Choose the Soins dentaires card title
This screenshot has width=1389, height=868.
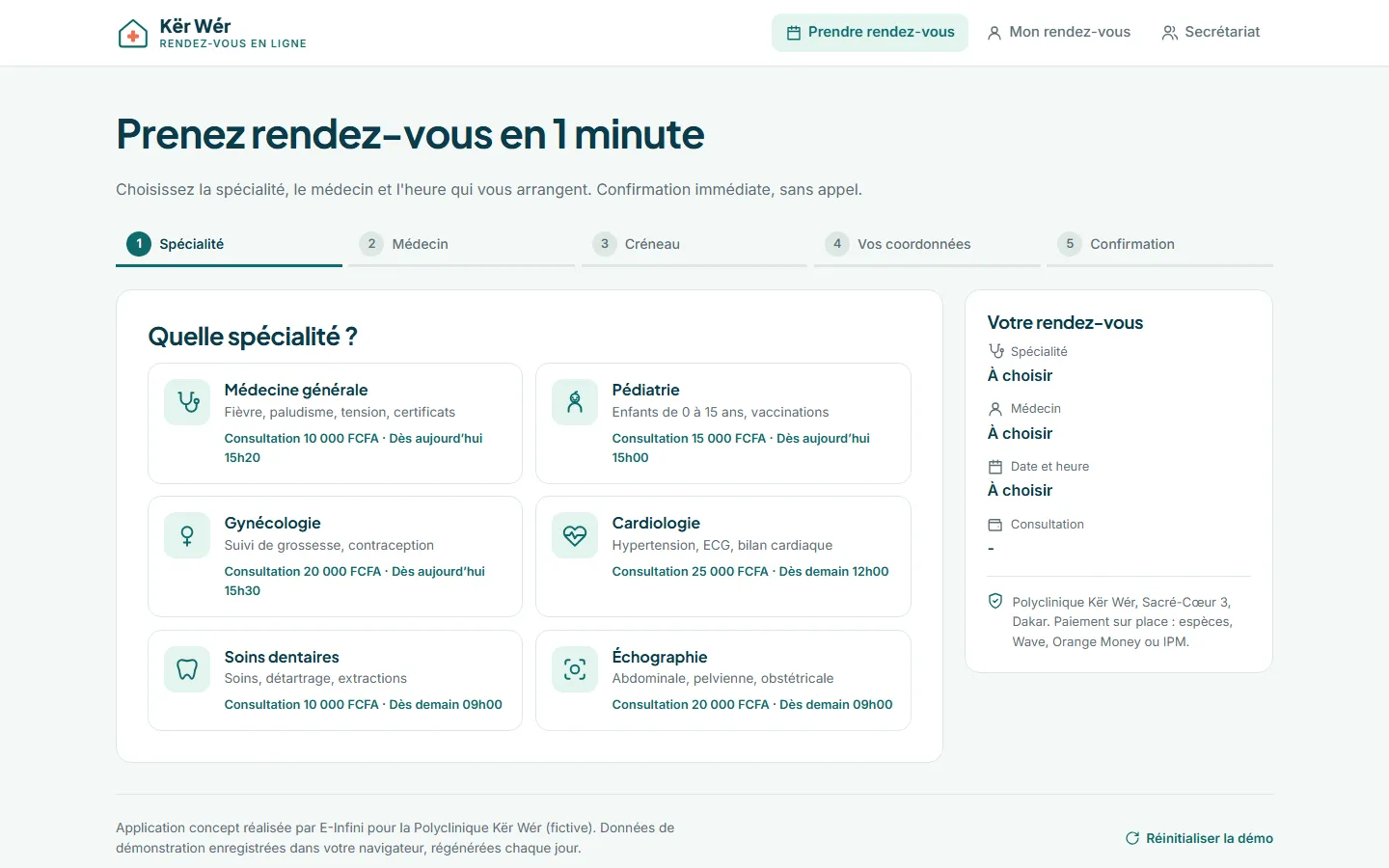point(282,657)
